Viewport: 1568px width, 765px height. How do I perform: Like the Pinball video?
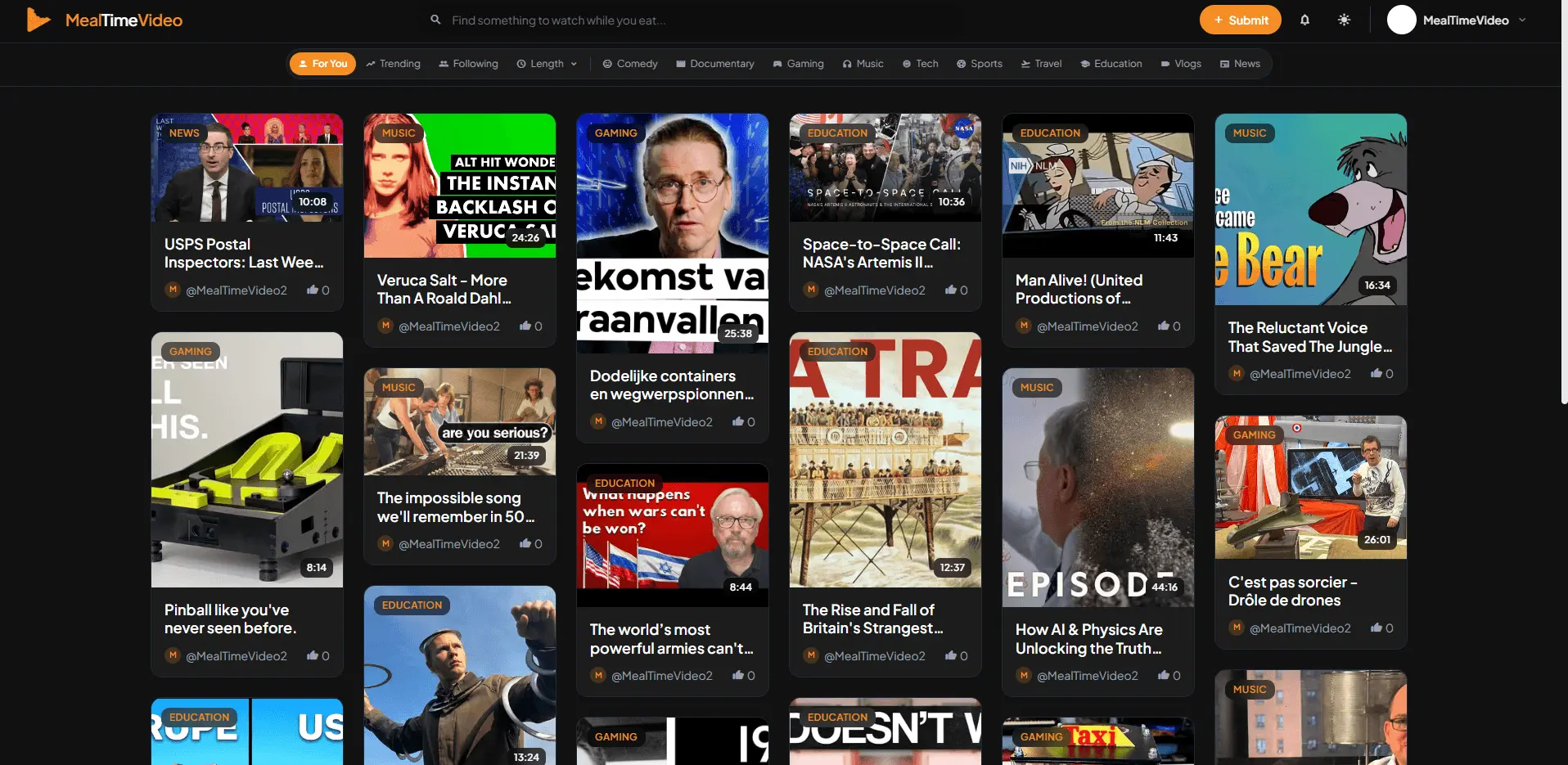click(318, 655)
